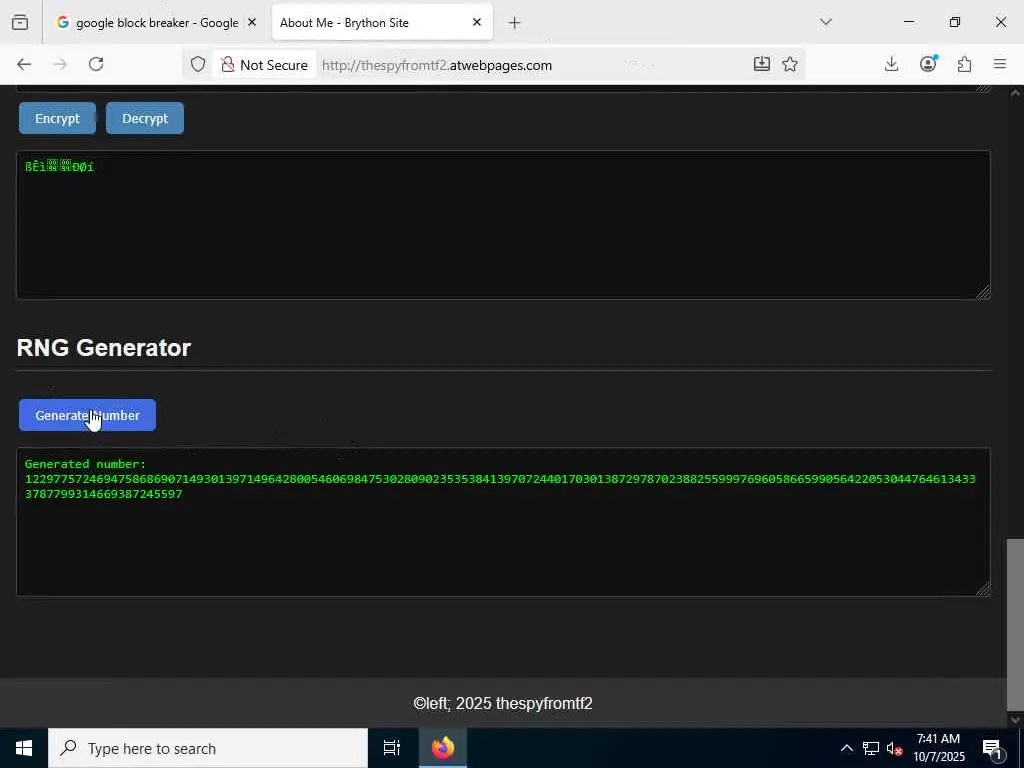Install page as web app icon

761,64
